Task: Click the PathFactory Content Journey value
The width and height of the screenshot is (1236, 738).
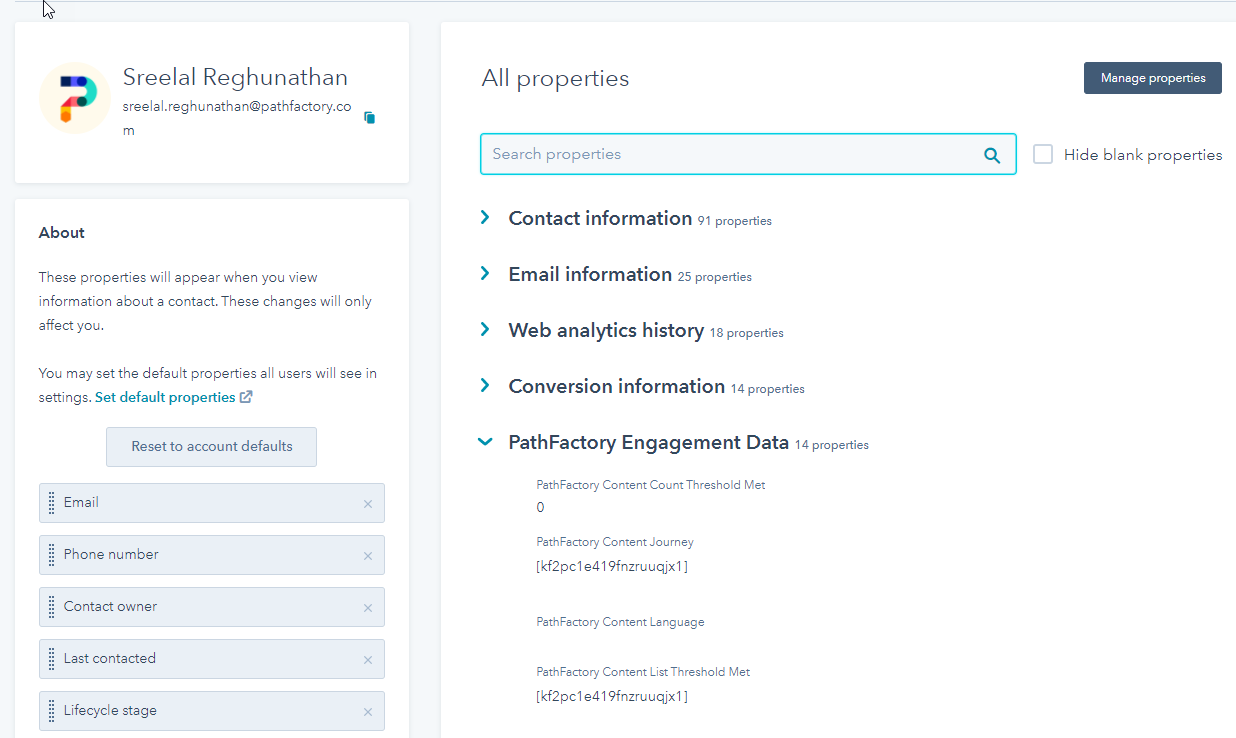Action: [612, 566]
